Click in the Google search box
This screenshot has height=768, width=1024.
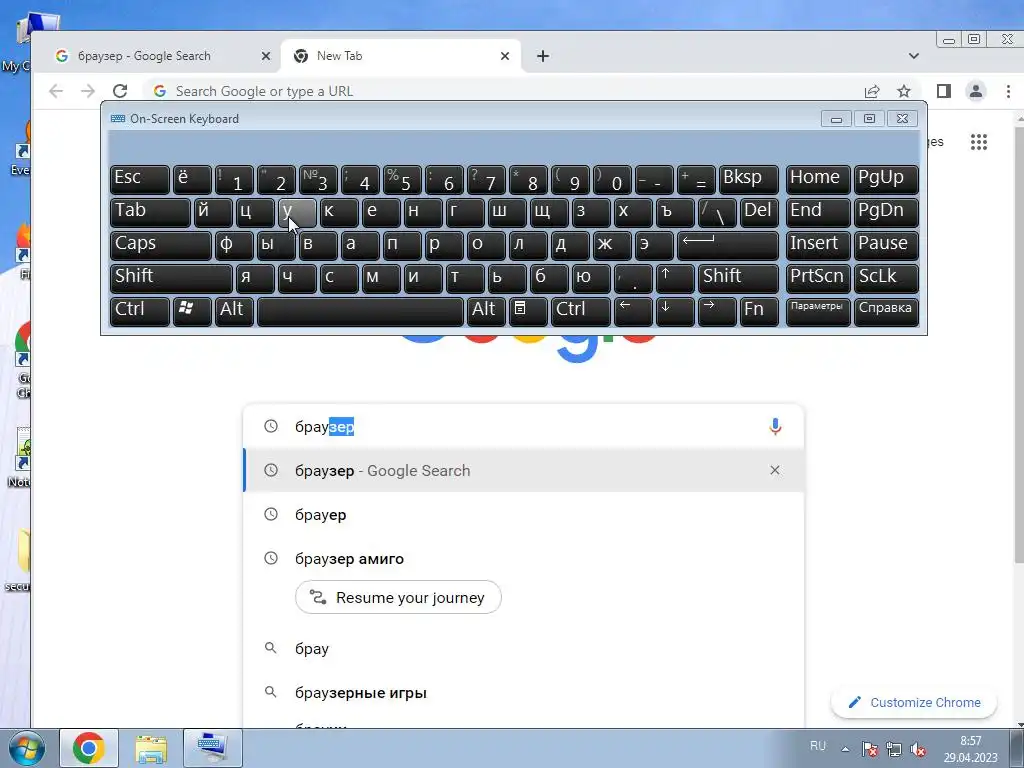[523, 426]
